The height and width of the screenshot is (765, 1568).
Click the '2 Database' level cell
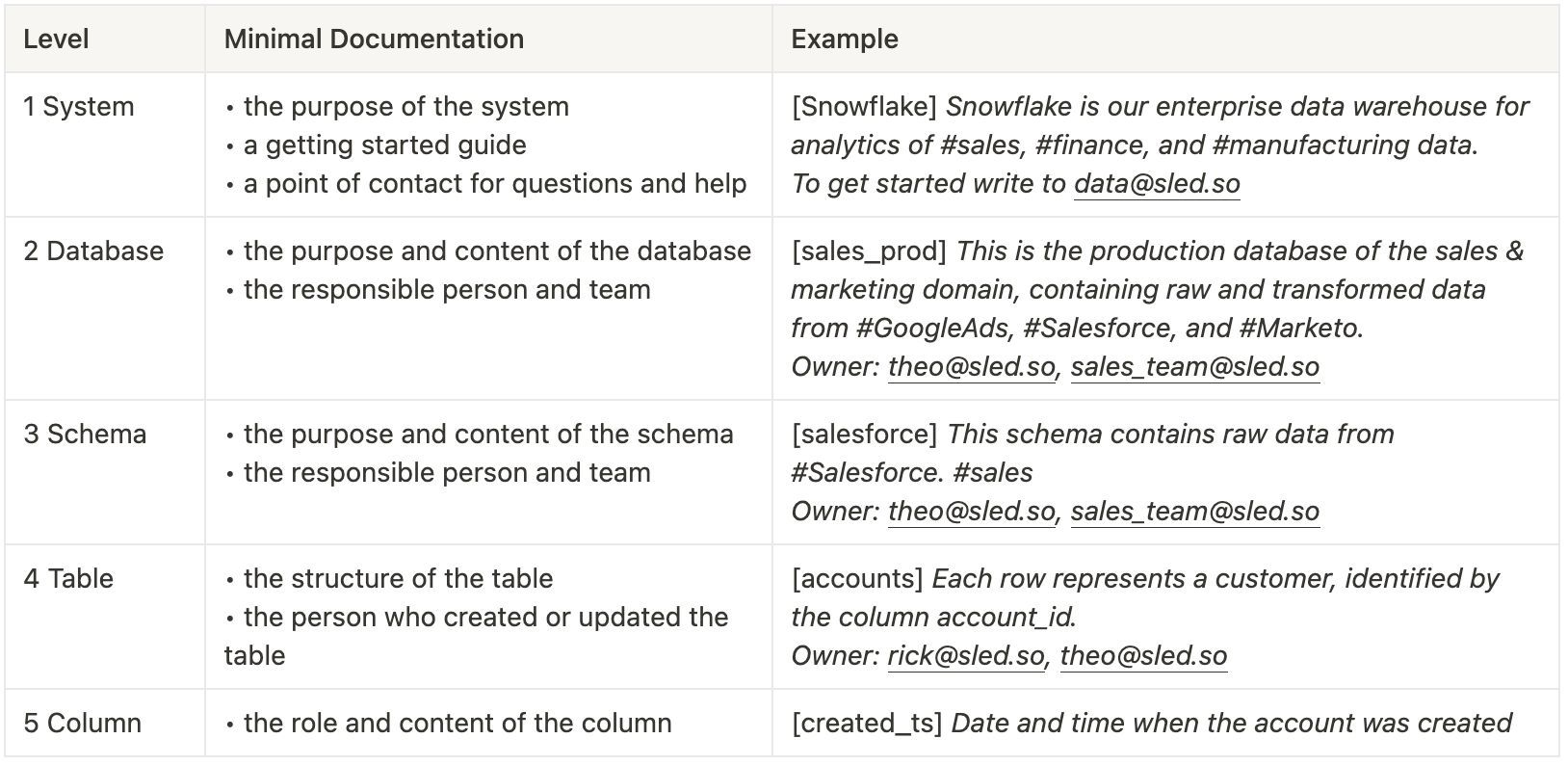coord(93,251)
